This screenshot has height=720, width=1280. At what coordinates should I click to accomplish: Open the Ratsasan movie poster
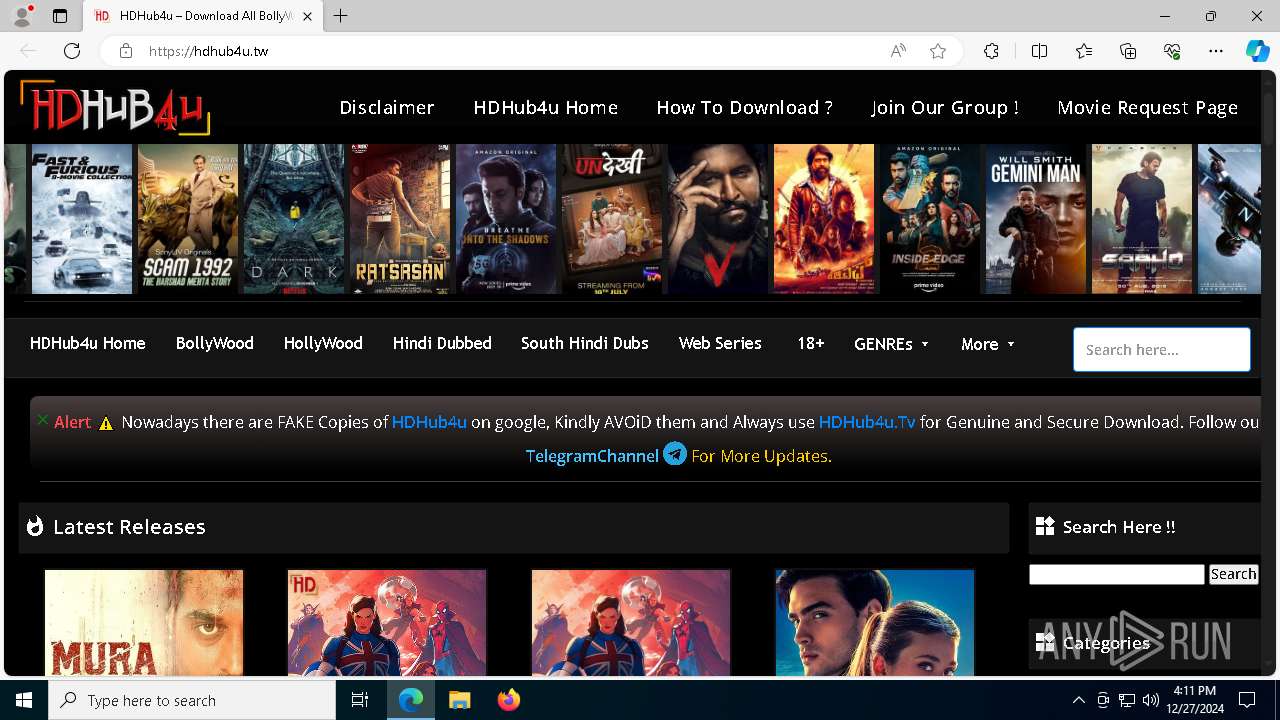coord(400,219)
